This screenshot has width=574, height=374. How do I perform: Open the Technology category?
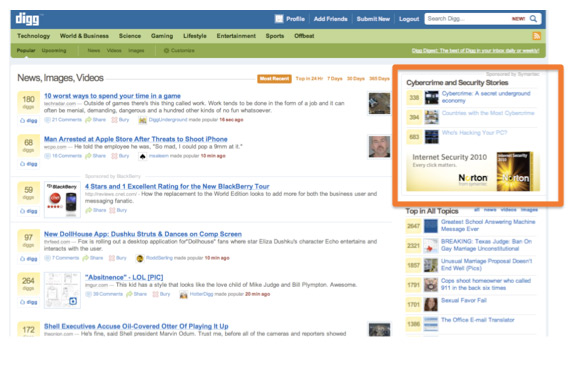(33, 36)
